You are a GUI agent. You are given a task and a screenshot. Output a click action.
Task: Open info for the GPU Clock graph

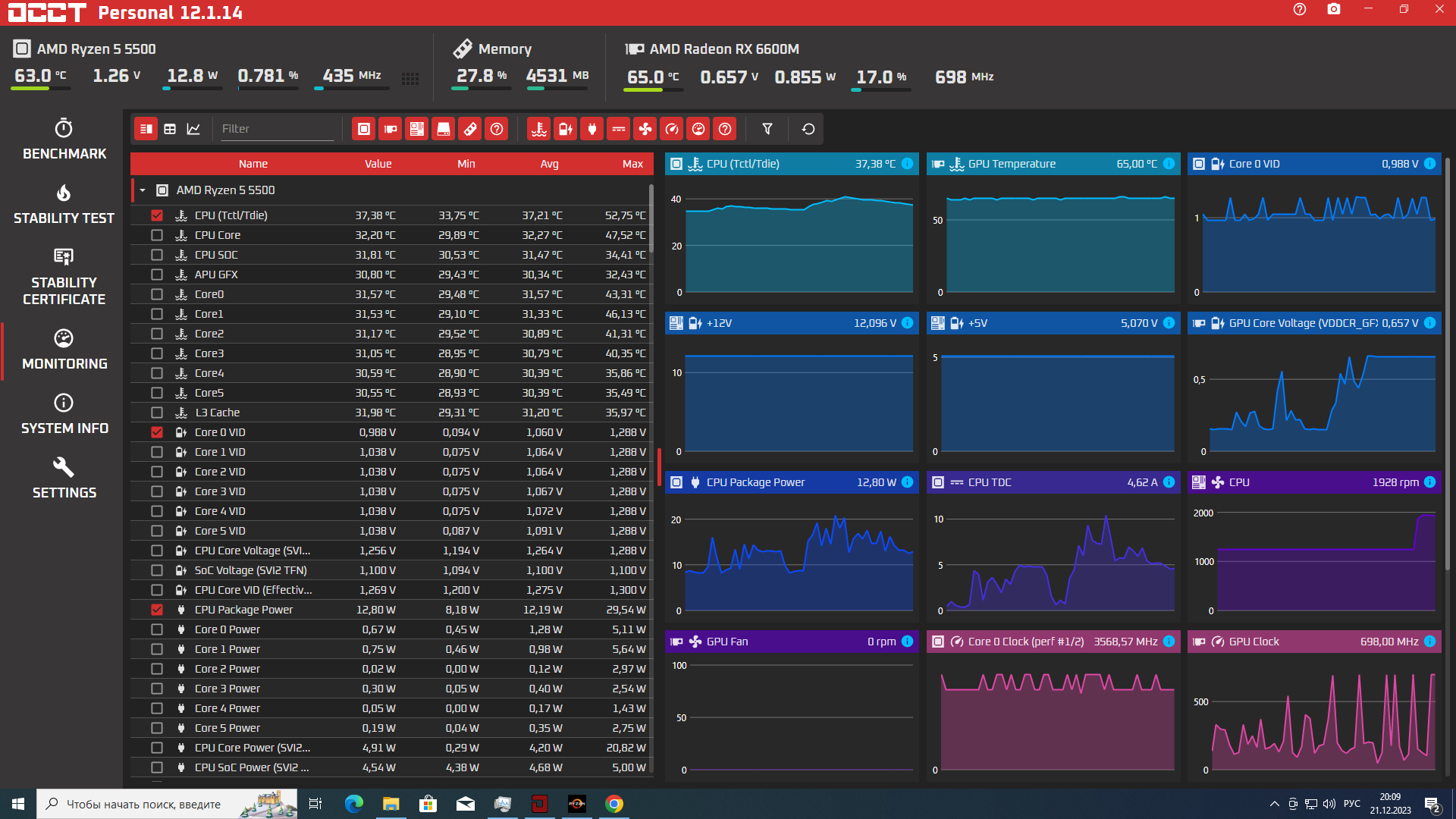1429,642
